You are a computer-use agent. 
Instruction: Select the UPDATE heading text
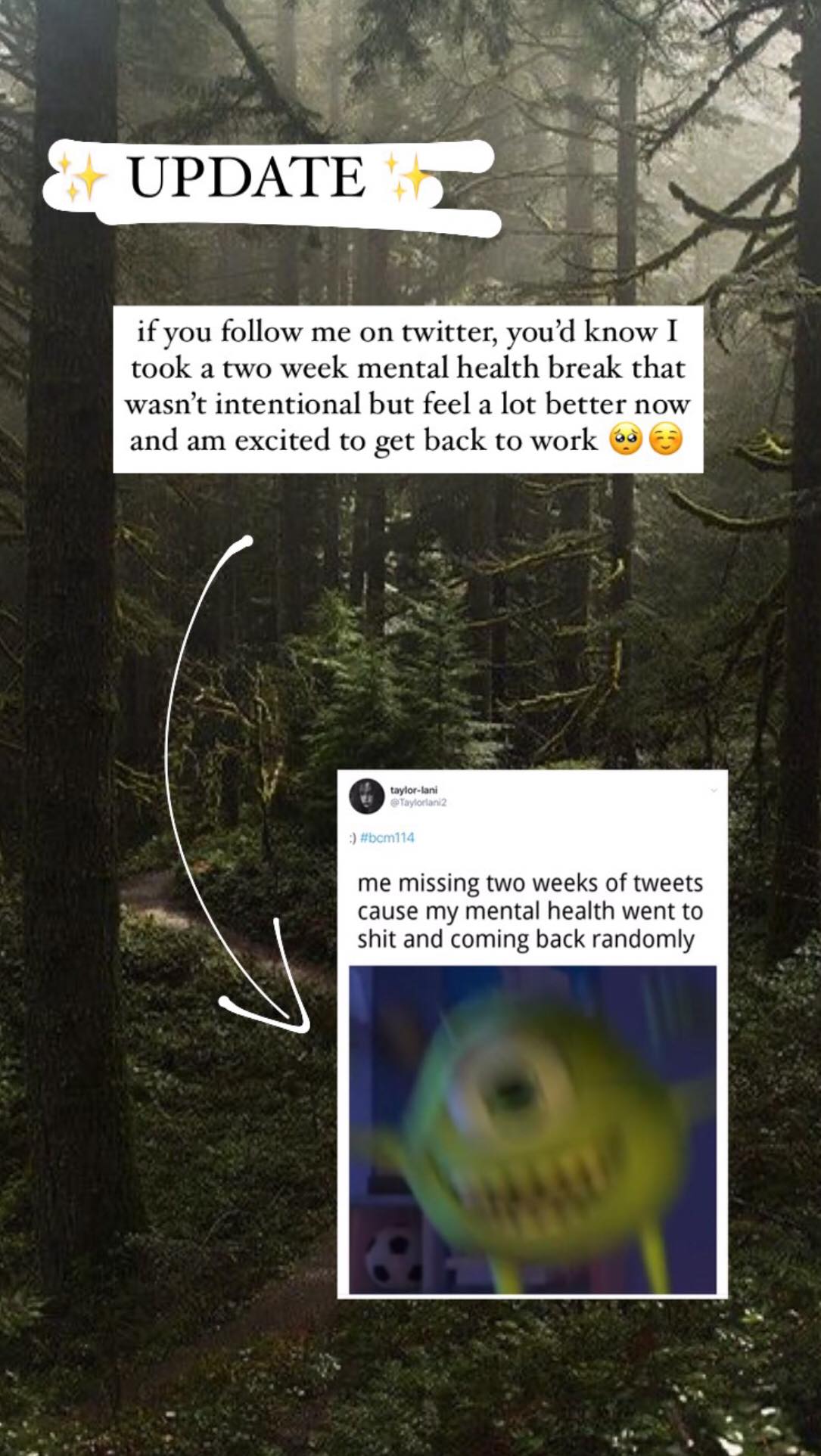coord(247,178)
